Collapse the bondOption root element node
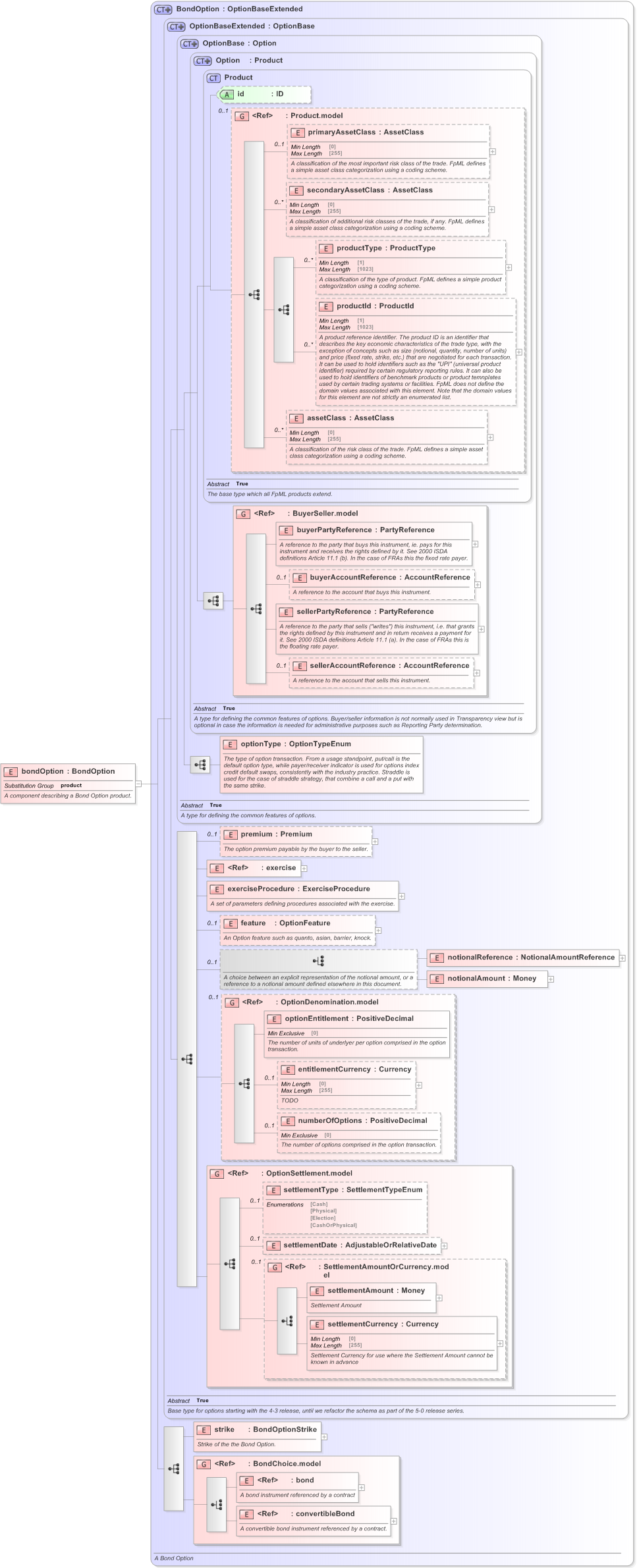The width and height of the screenshot is (637, 1568). tap(138, 784)
